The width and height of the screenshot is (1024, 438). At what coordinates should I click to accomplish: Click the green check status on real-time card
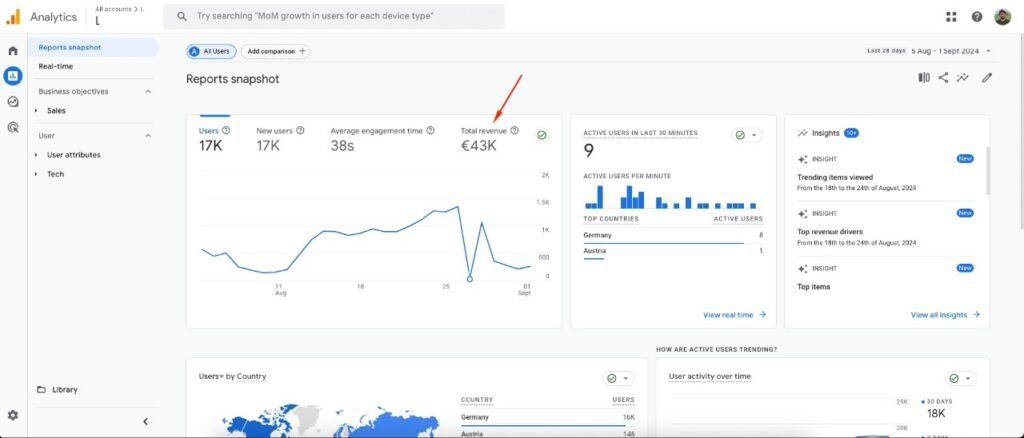click(x=746, y=135)
